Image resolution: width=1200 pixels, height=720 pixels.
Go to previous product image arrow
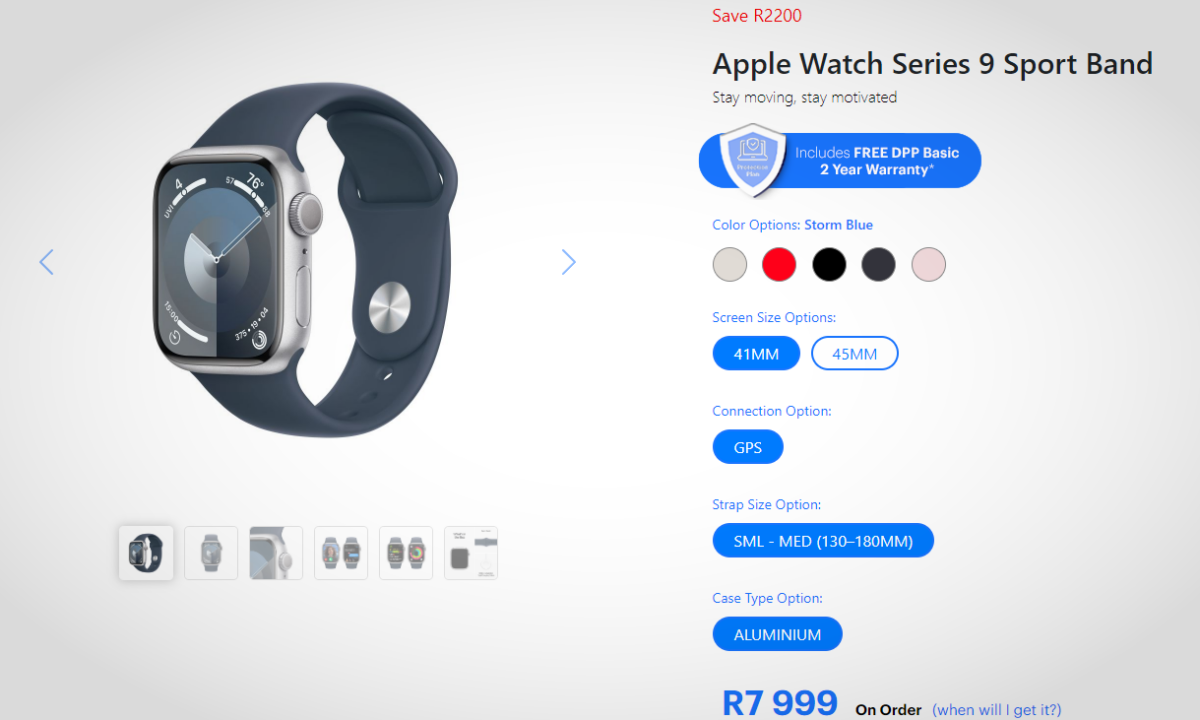tap(46, 262)
